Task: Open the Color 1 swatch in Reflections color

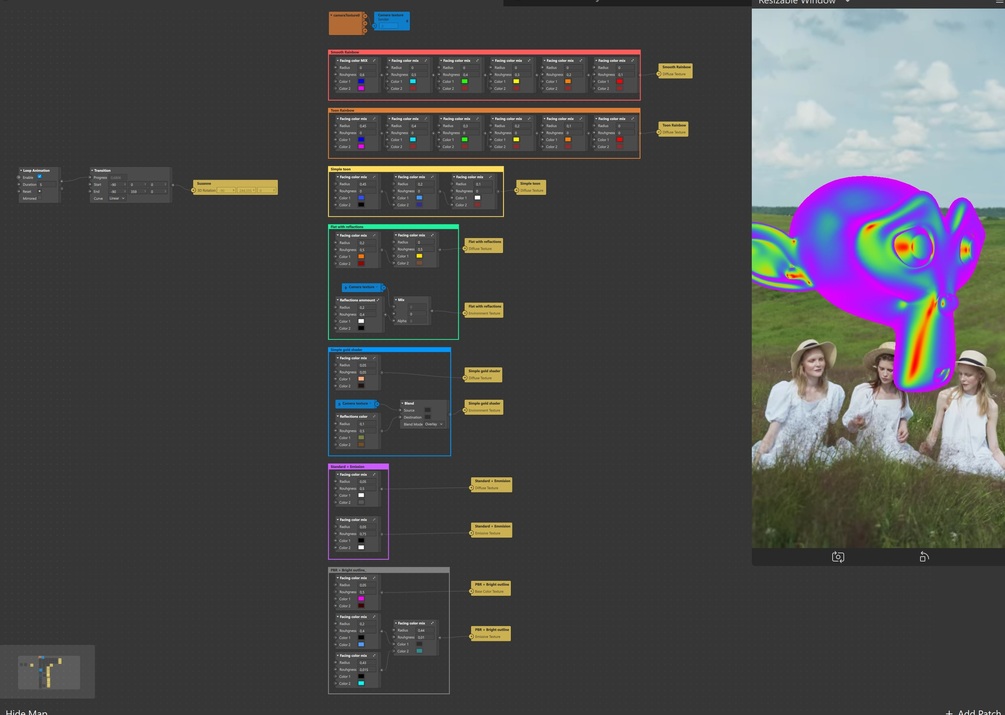Action: click(361, 438)
